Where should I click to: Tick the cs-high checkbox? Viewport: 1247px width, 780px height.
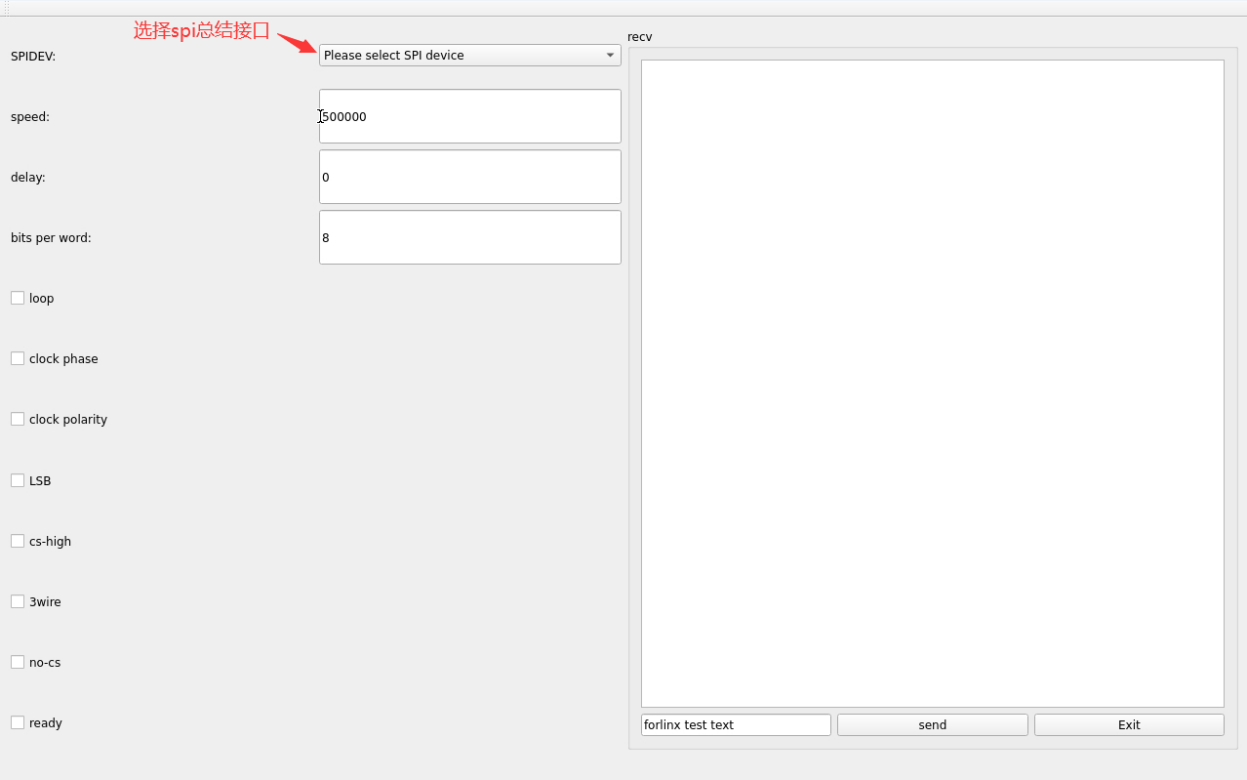18,541
